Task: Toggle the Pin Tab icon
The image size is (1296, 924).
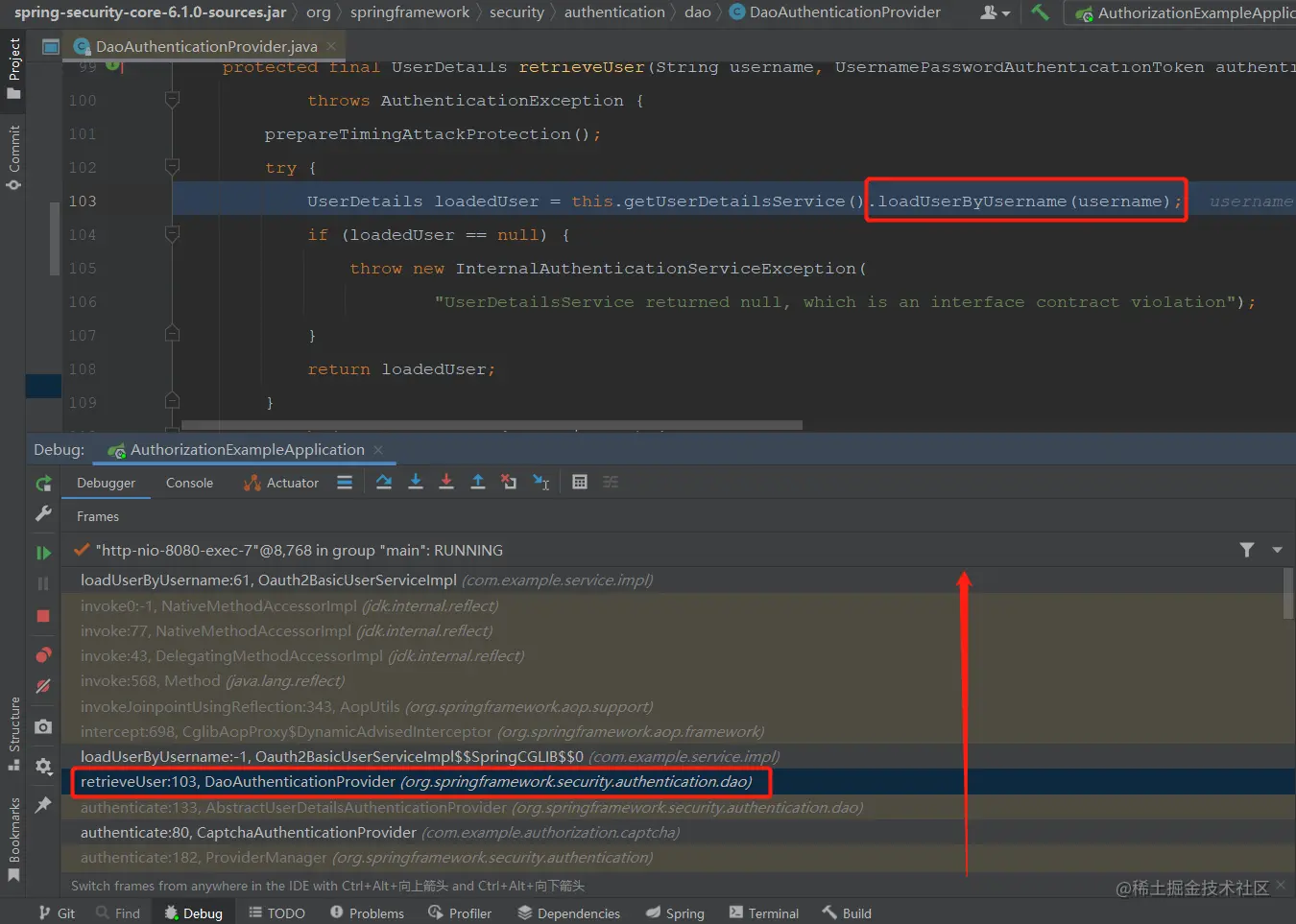Action: coord(43,805)
